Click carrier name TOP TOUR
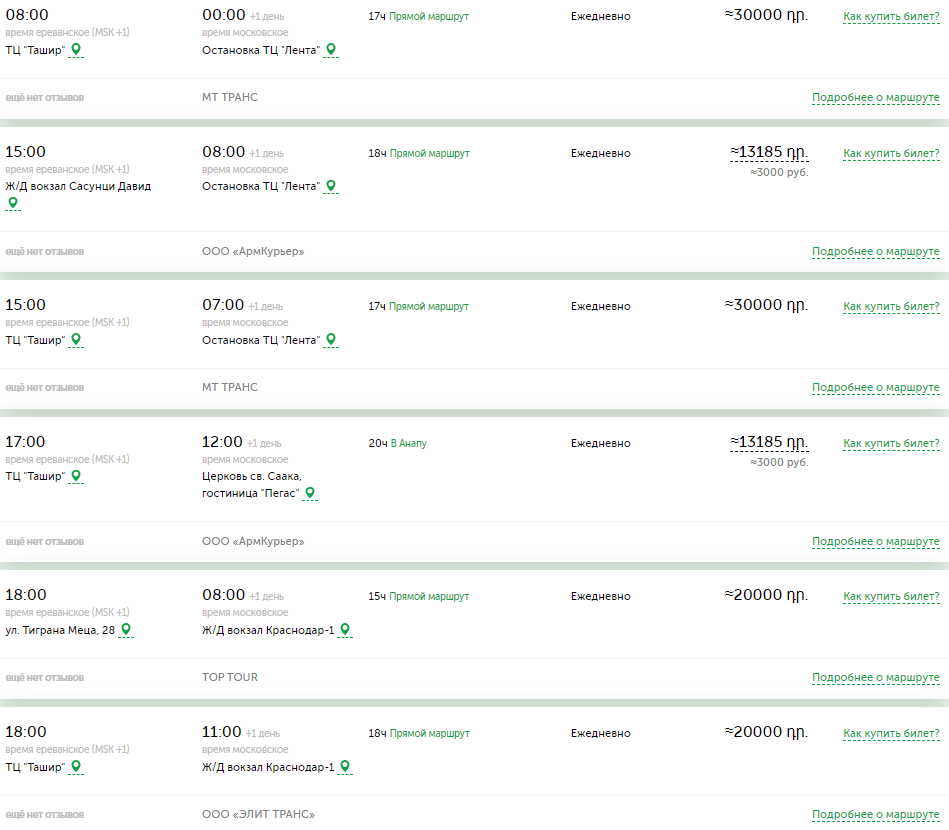949x830 pixels. (x=230, y=677)
